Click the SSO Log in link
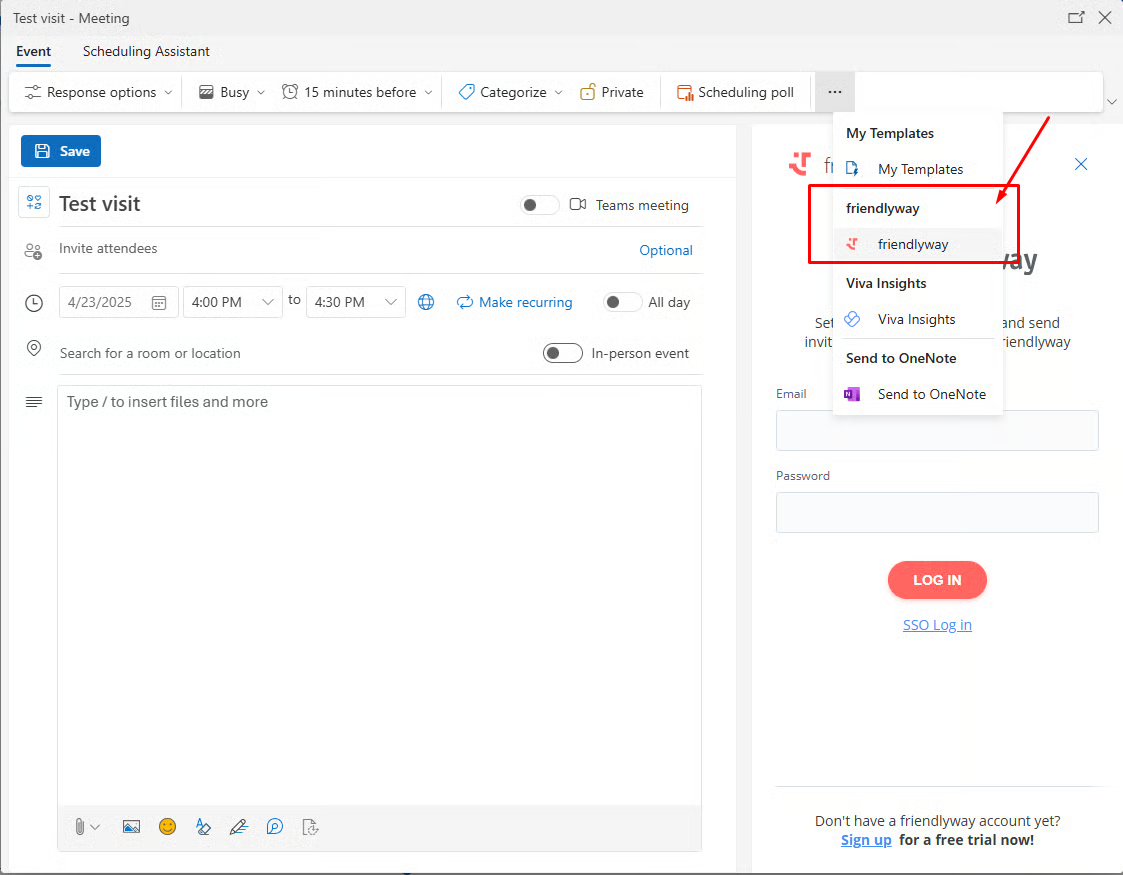The height and width of the screenshot is (875, 1123). (x=937, y=625)
